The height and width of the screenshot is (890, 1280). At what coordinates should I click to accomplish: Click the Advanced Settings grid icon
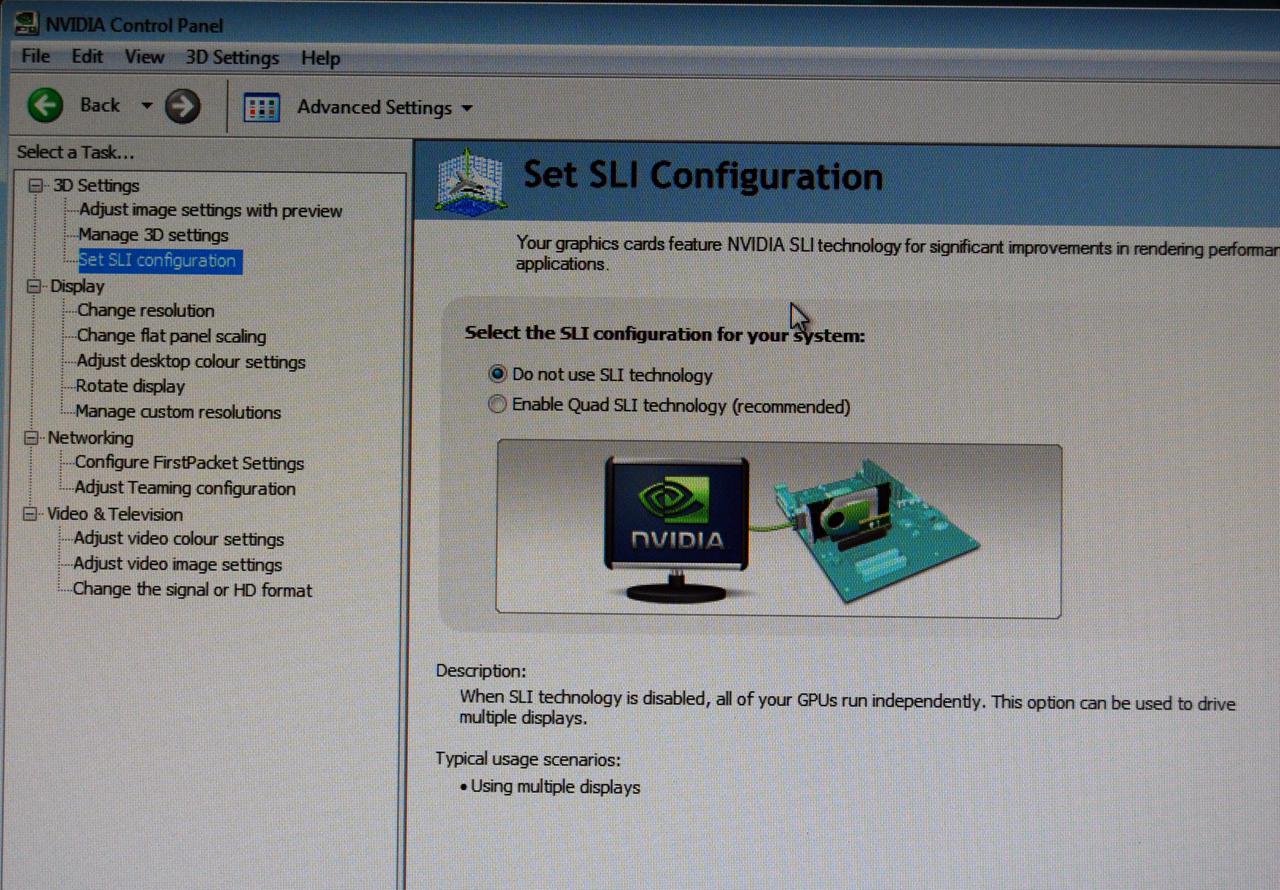tap(262, 108)
